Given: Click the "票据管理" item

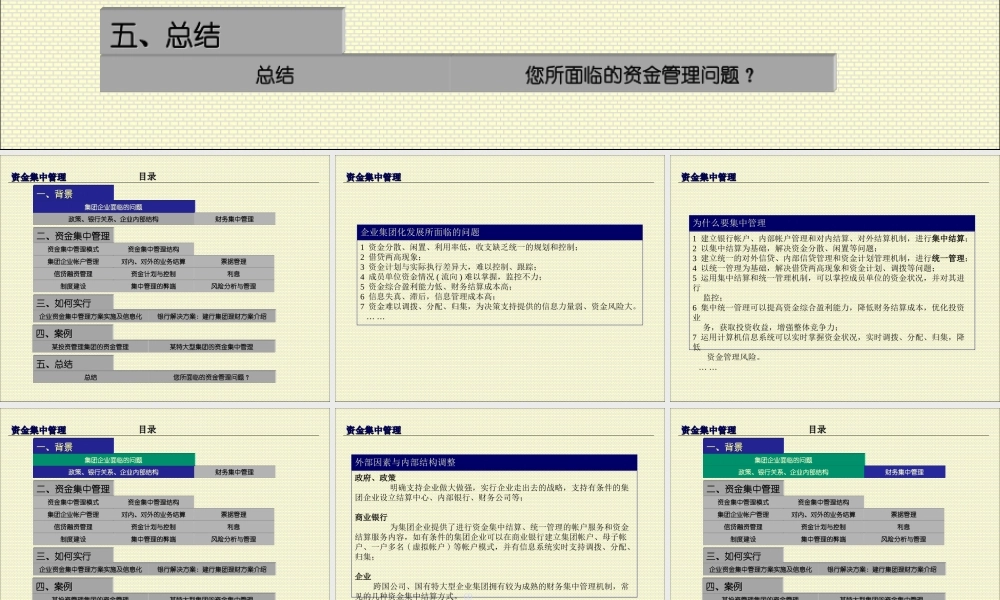Looking at the screenshot, I should pos(233,262).
